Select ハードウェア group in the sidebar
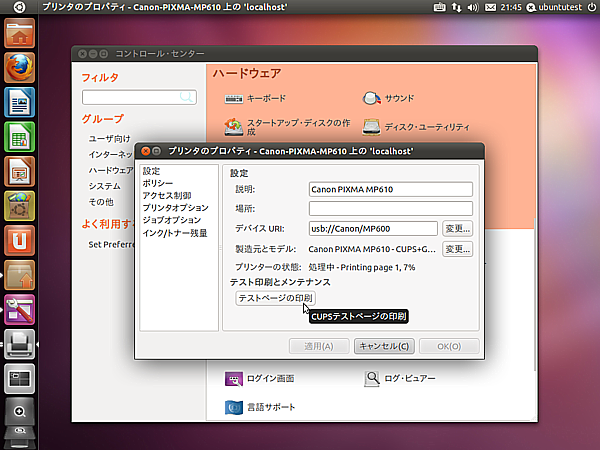The image size is (600, 450). point(110,171)
